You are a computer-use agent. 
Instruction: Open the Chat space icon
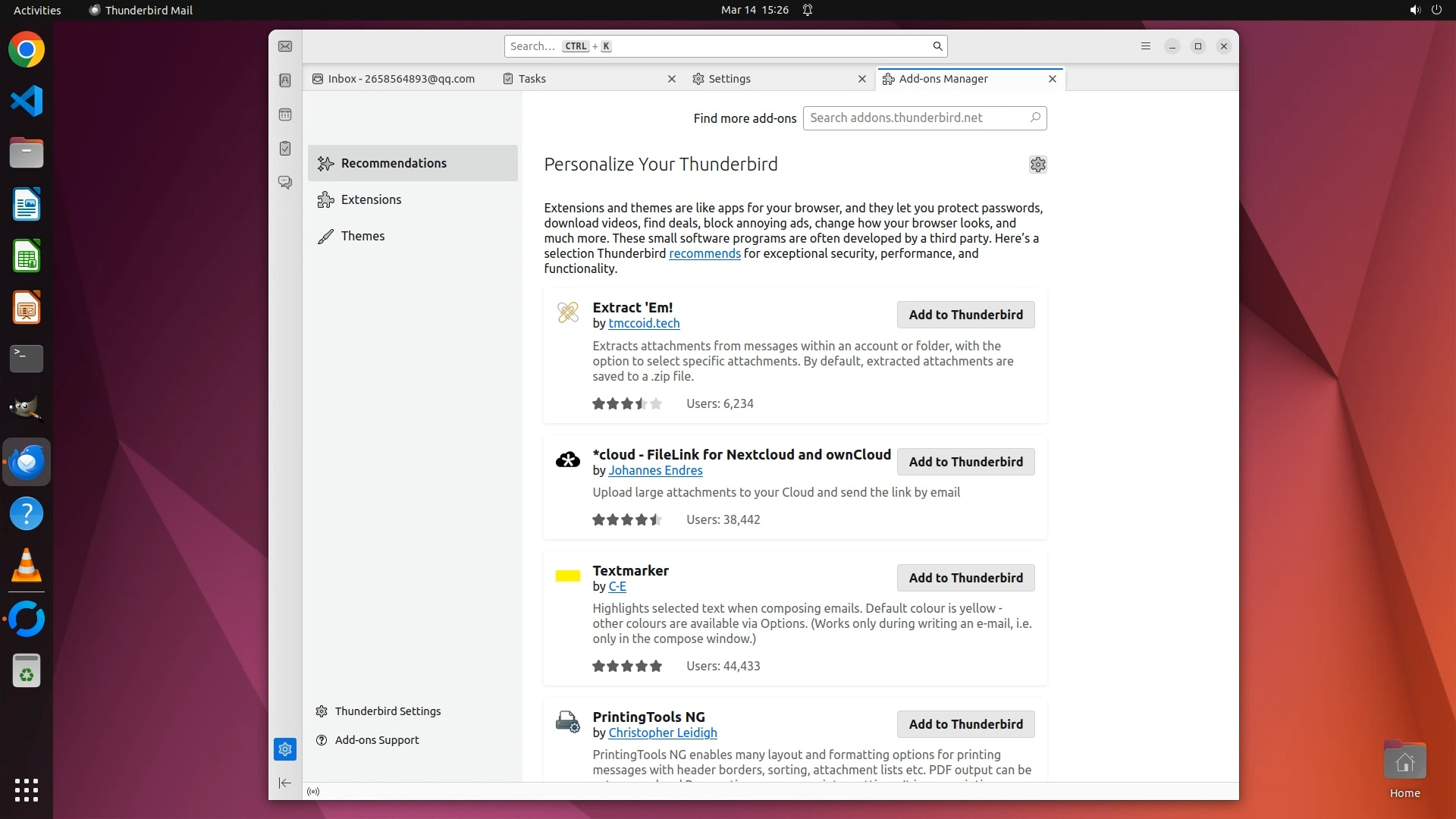click(x=285, y=183)
